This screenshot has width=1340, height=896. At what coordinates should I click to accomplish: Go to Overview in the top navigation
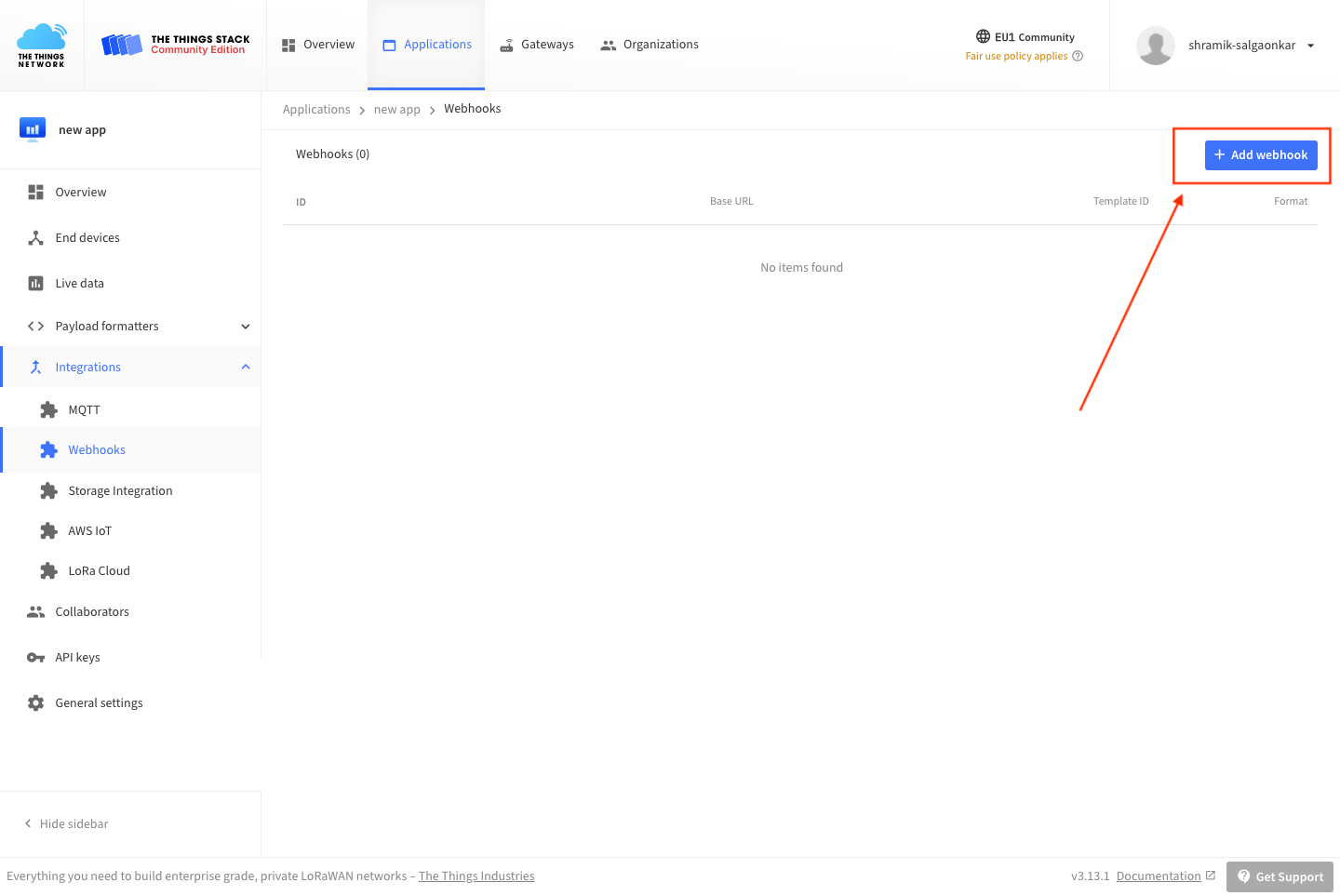pyautogui.click(x=317, y=45)
